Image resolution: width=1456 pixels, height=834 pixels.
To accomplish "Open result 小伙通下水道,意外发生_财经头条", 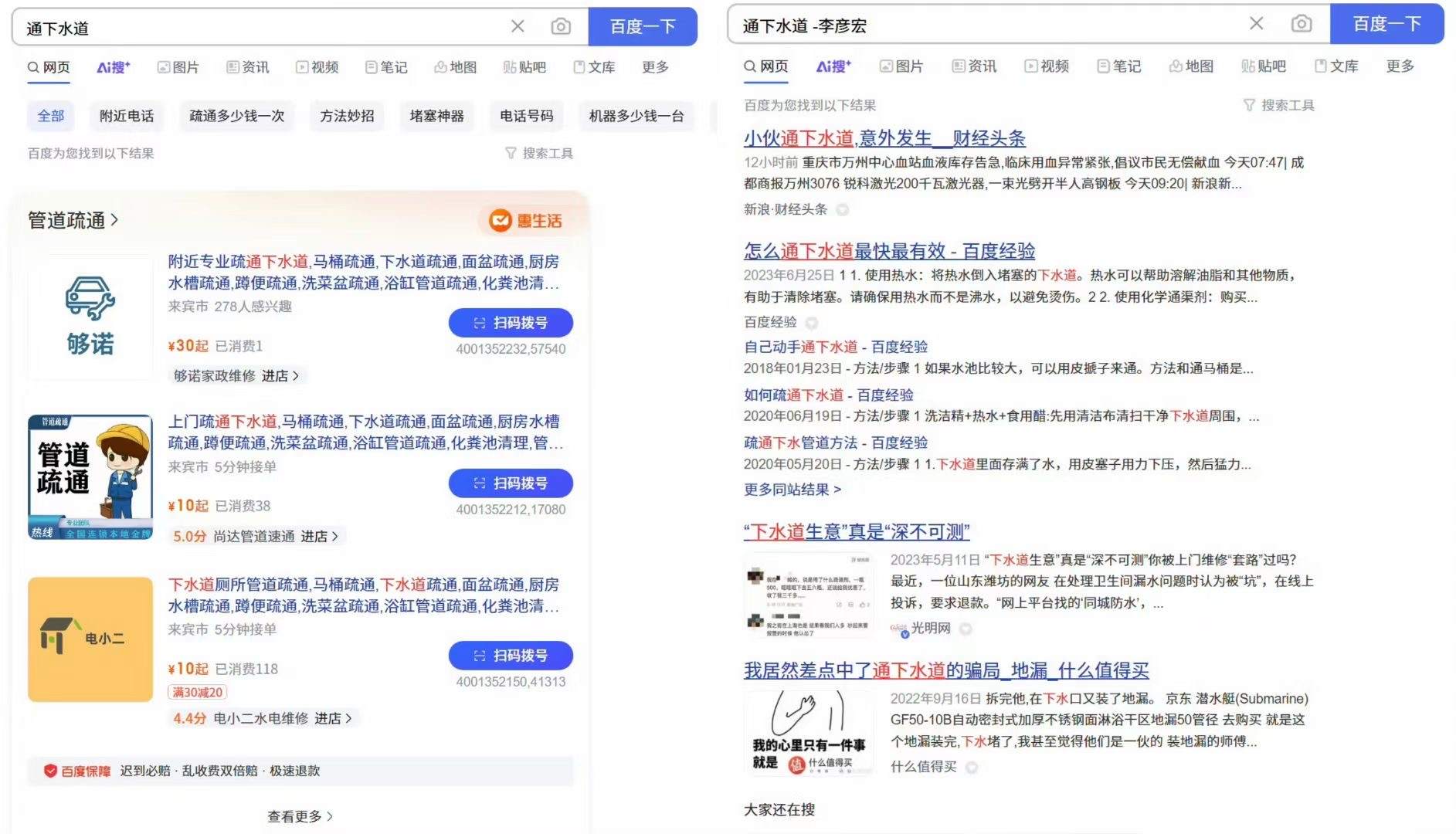I will pos(884,138).
